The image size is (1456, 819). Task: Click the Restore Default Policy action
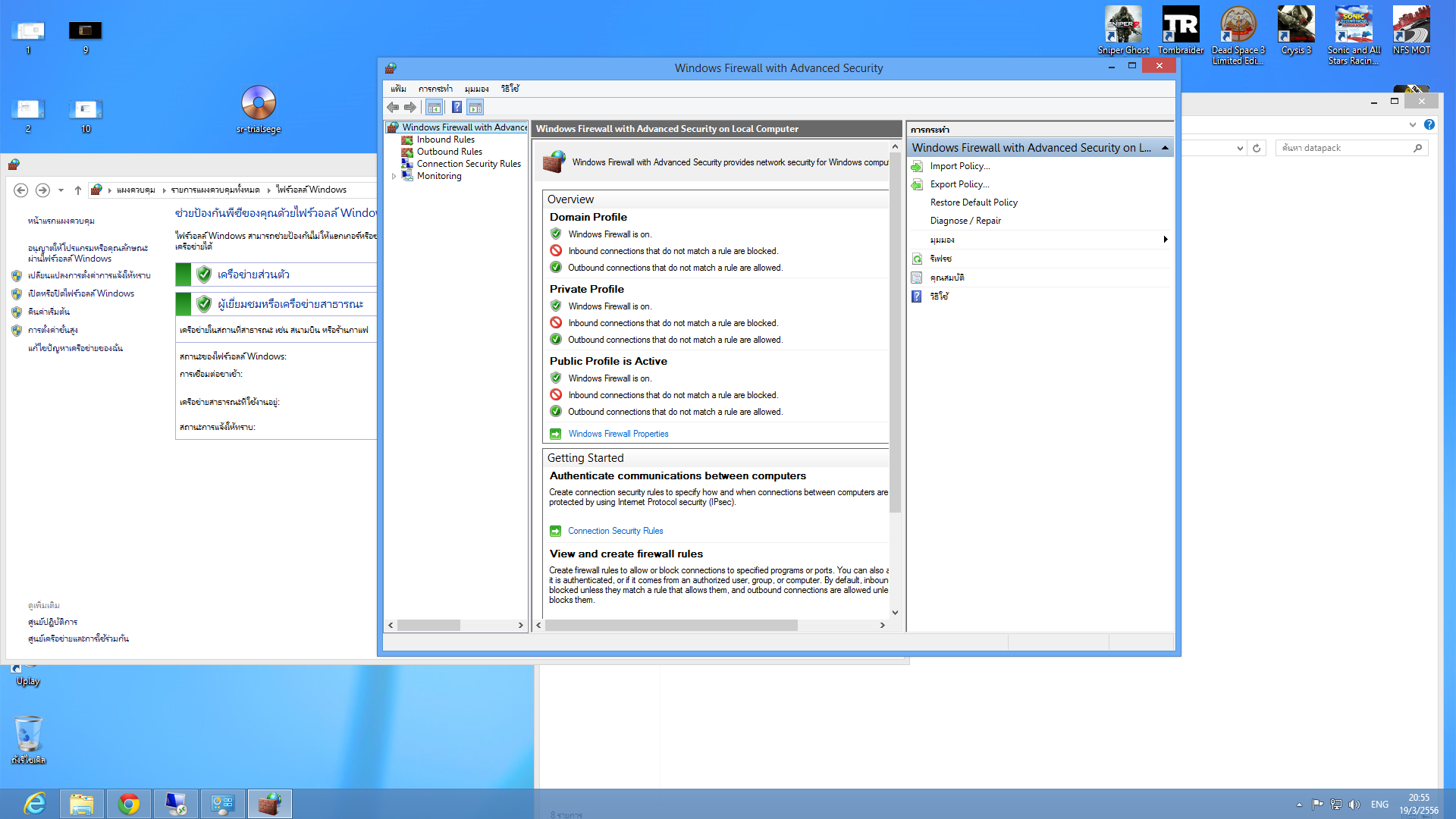pyautogui.click(x=974, y=202)
